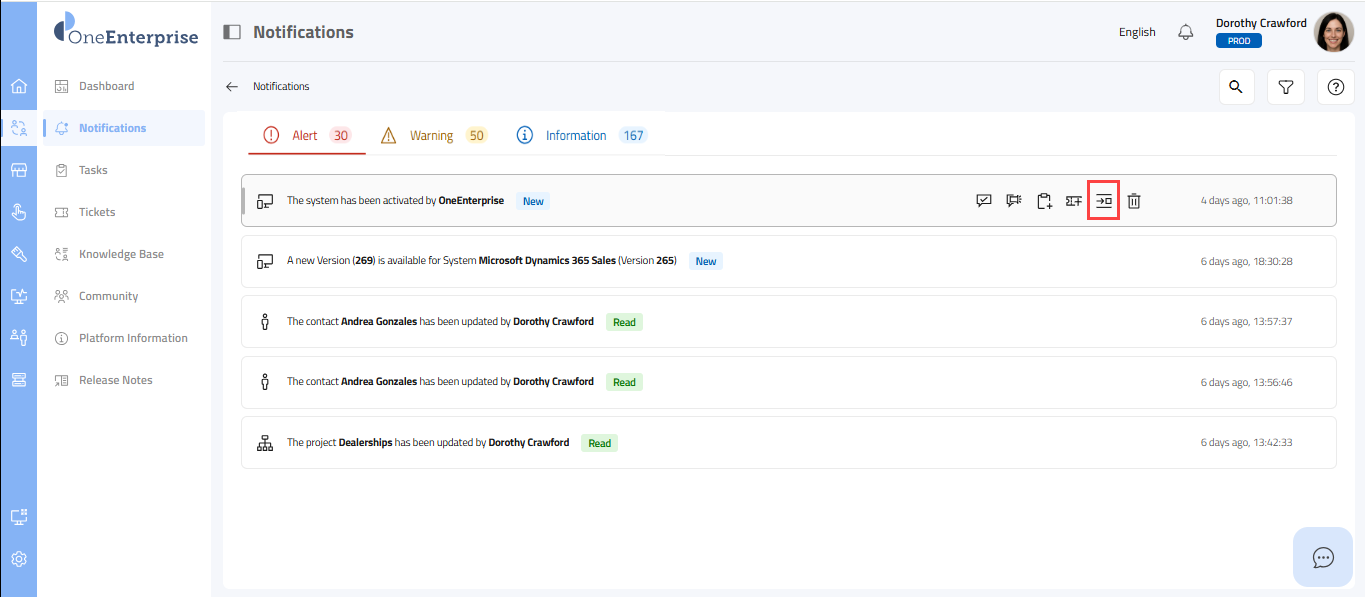Toggle the sidebar collapse panel icon
Screen dimensions: 1365x597
(232, 32)
